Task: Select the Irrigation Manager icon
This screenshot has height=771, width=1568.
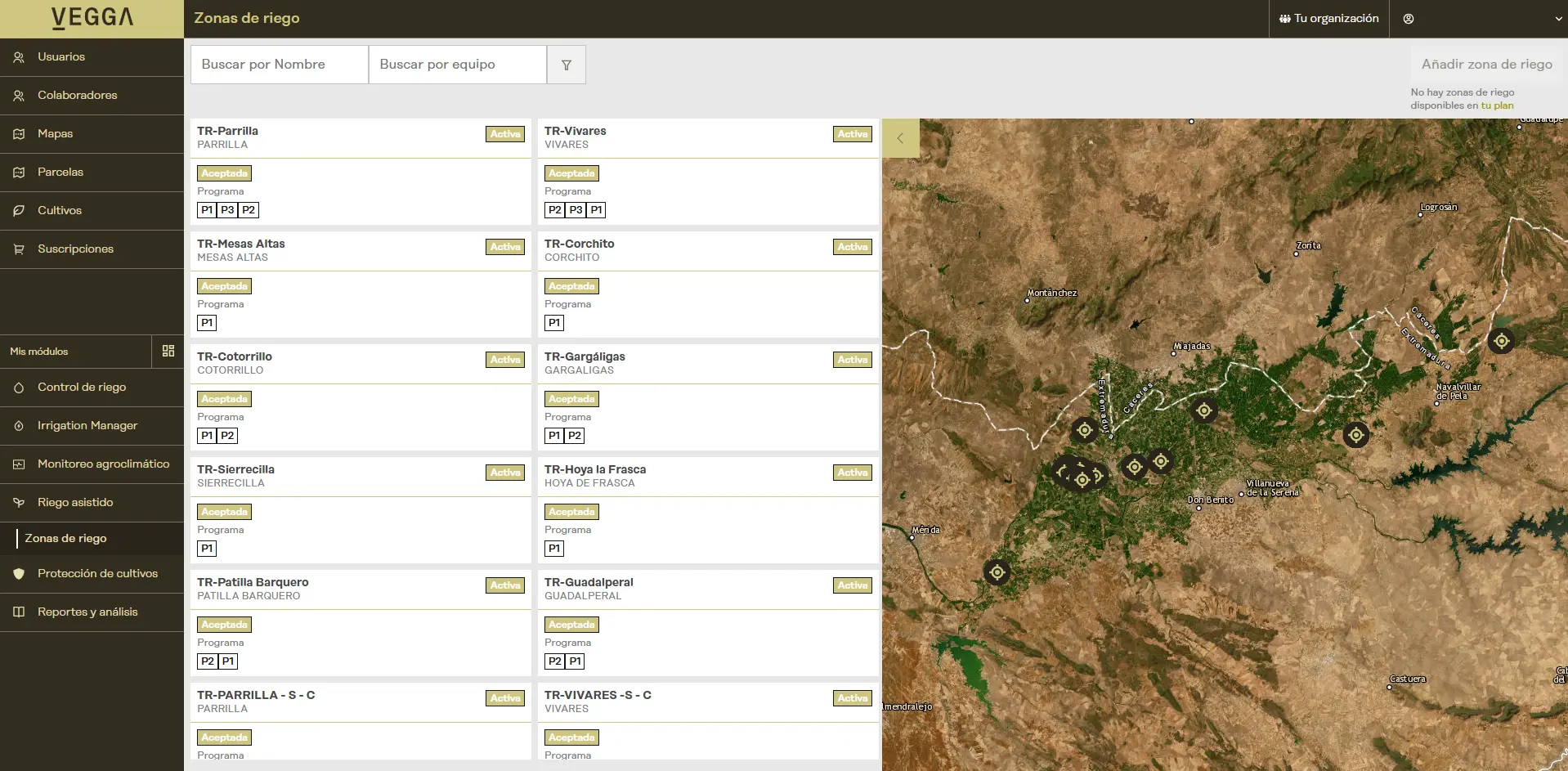Action: (19, 426)
